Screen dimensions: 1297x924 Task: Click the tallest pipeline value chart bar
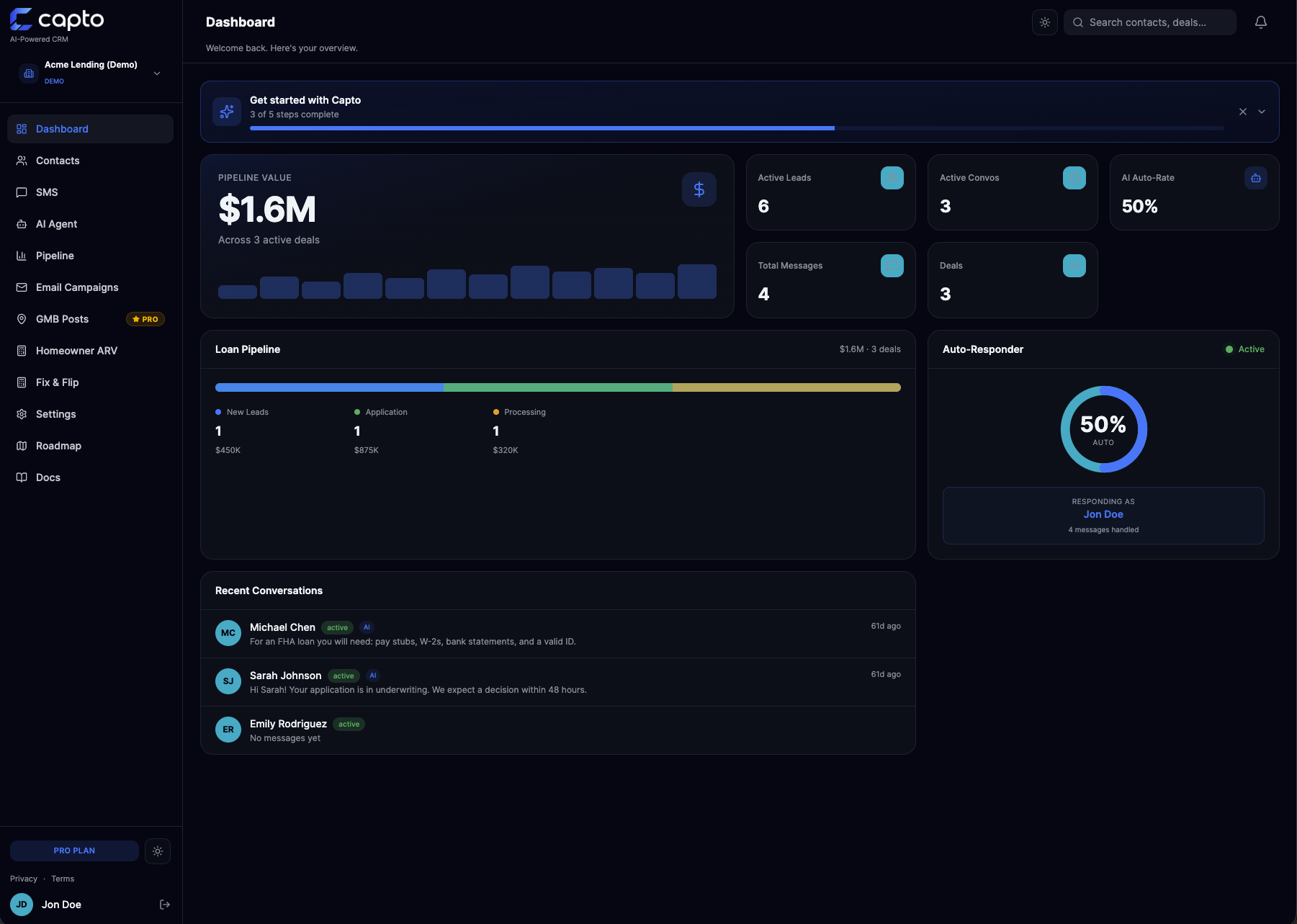697,282
